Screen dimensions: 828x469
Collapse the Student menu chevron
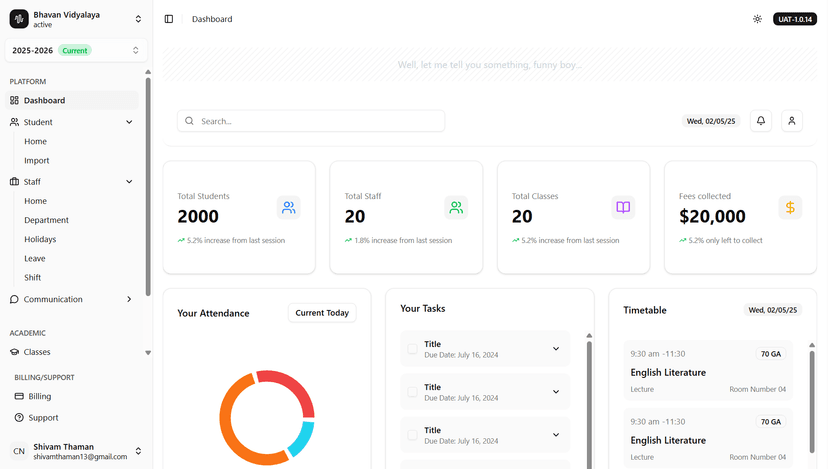point(129,122)
